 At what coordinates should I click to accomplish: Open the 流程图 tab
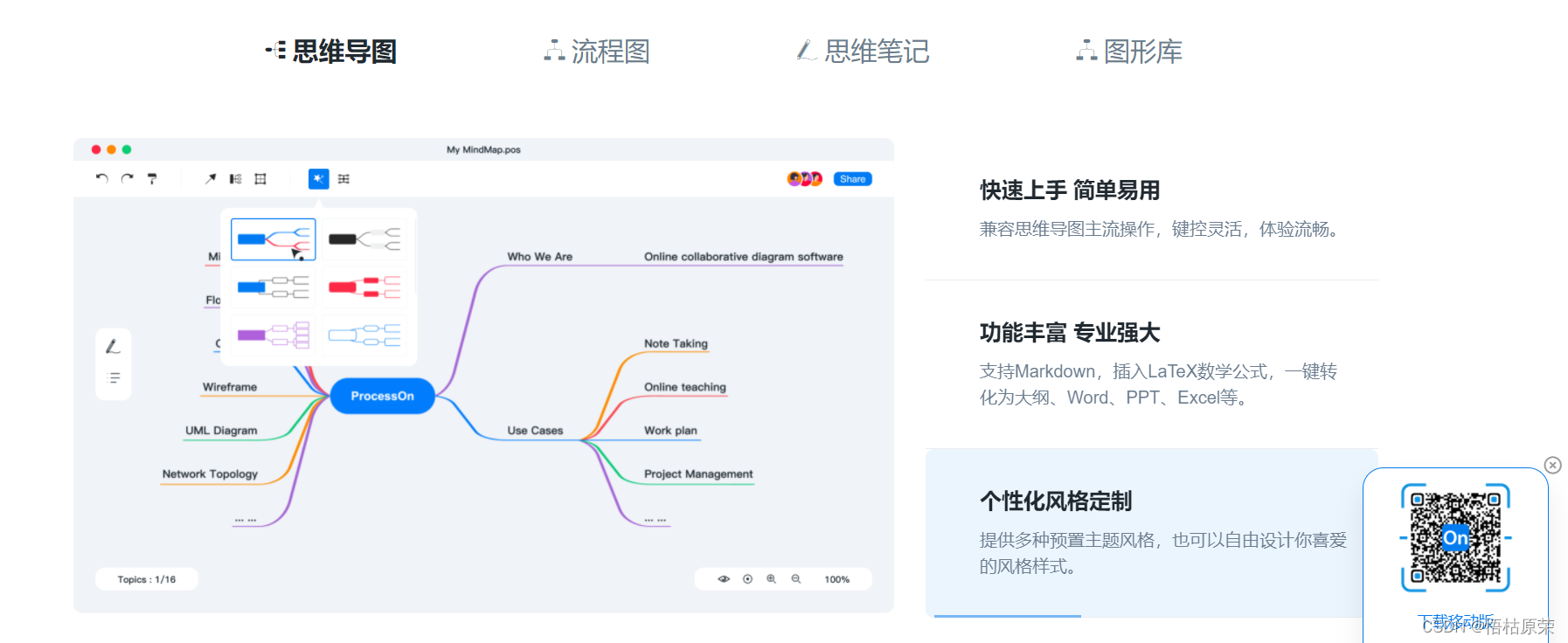click(x=597, y=52)
